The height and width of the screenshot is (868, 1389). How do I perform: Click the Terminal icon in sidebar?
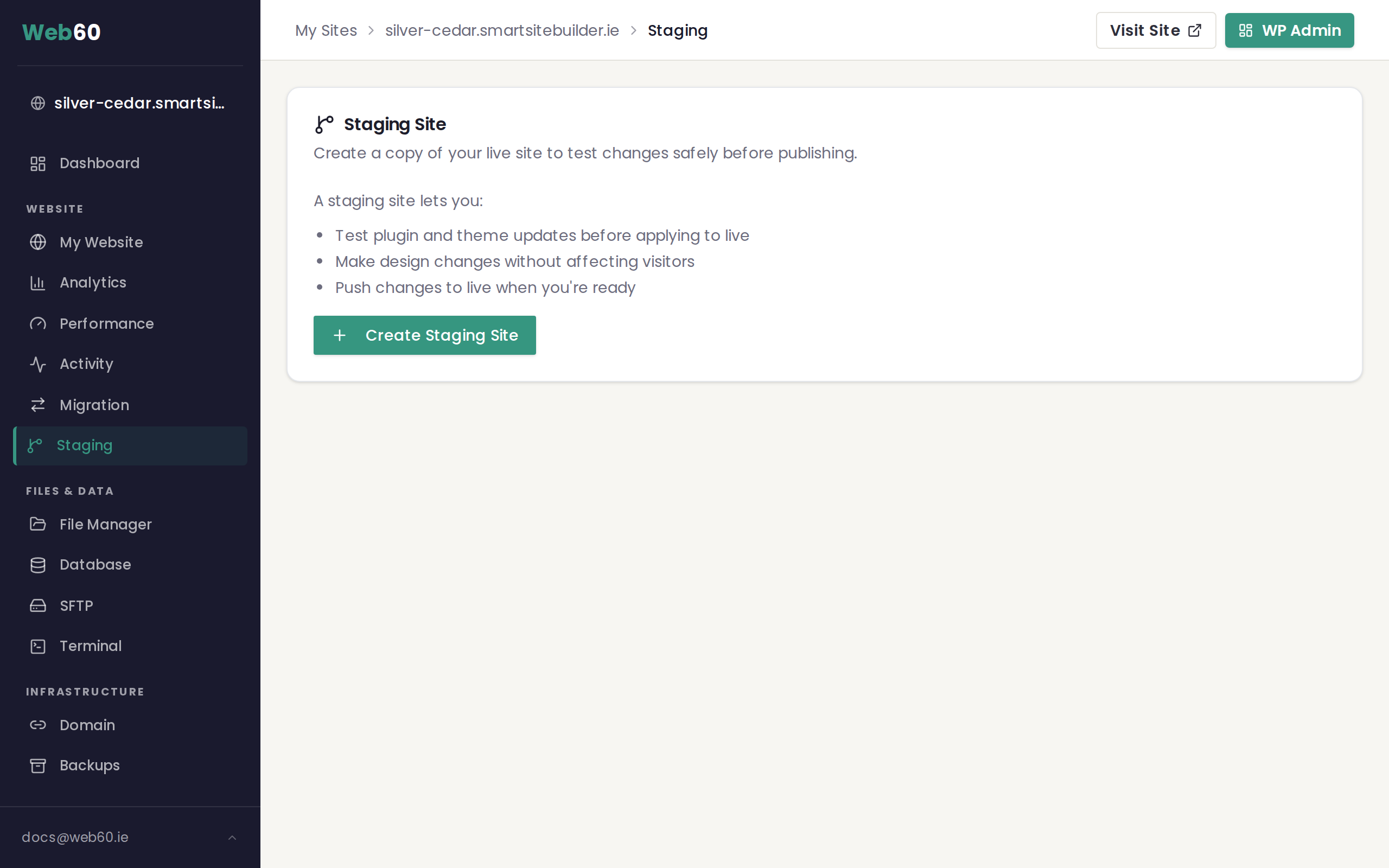(x=38, y=647)
